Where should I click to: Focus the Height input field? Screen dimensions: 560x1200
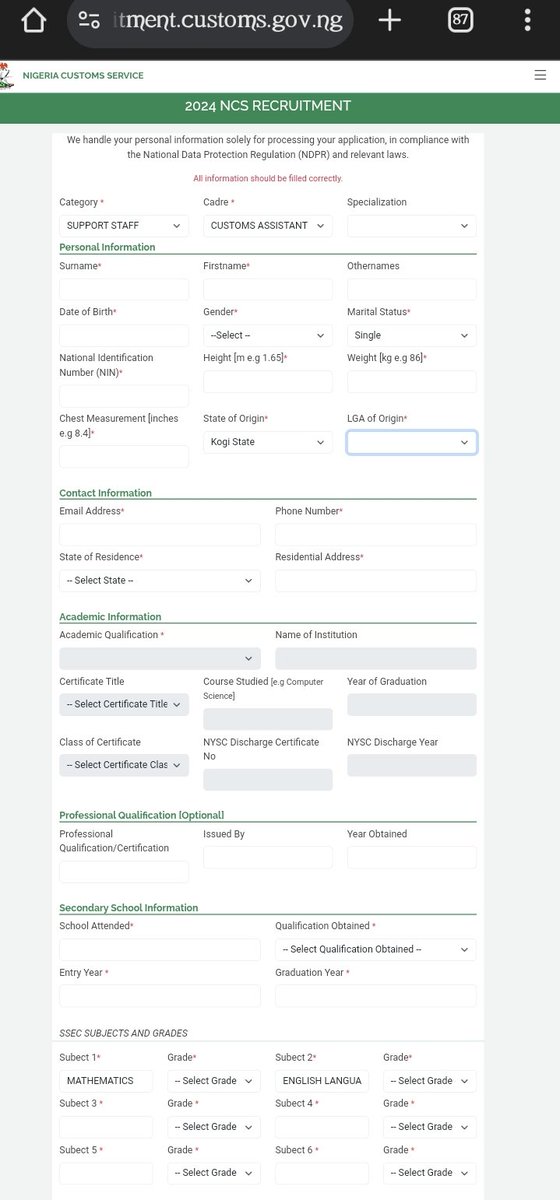pyautogui.click(x=268, y=381)
